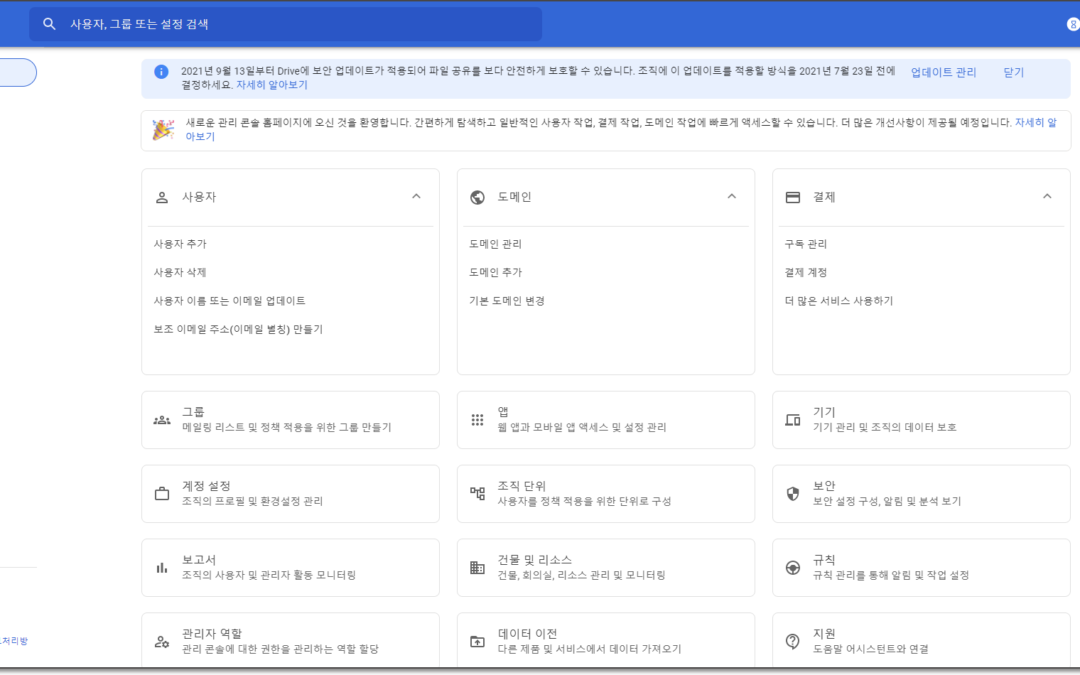1080x675 pixels.
Task: Open the 규칙 card title
Action: coord(824,559)
